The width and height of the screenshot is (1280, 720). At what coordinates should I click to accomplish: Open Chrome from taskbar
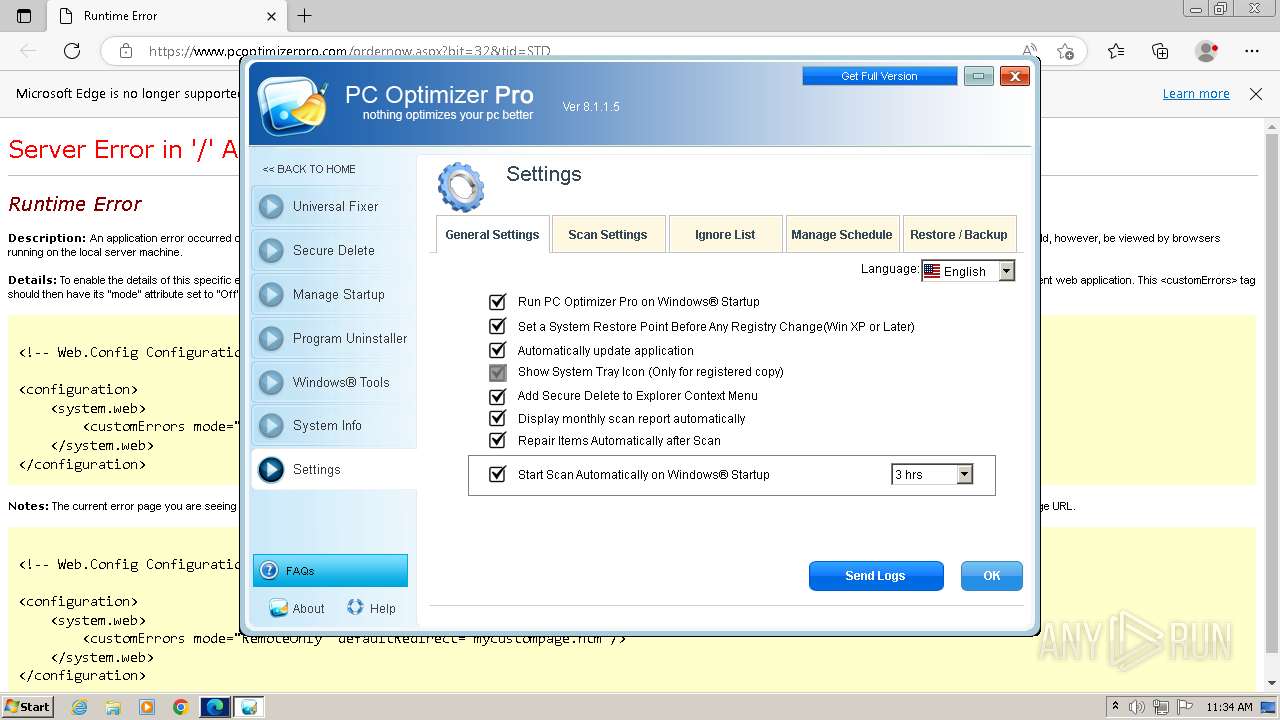point(180,707)
